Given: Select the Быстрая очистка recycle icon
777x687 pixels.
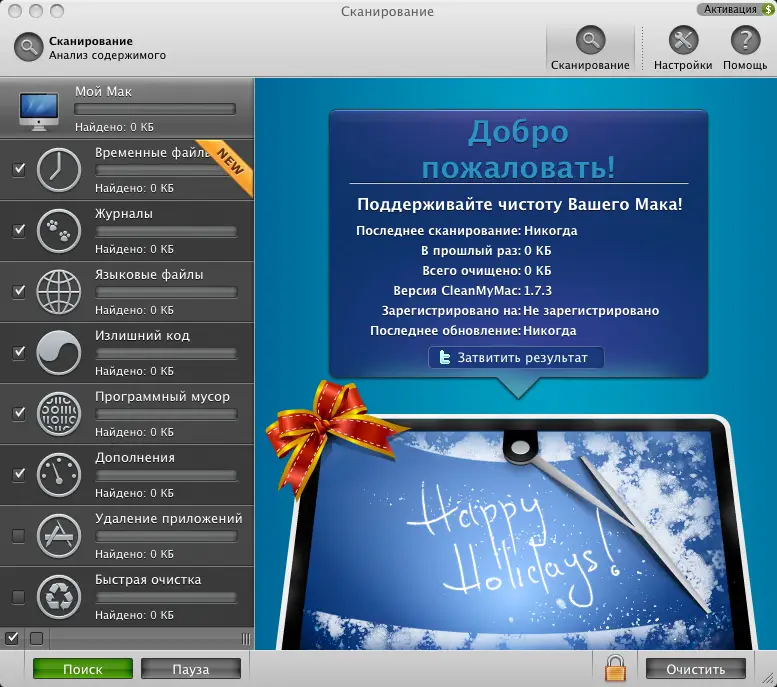Looking at the screenshot, I should [x=58, y=596].
